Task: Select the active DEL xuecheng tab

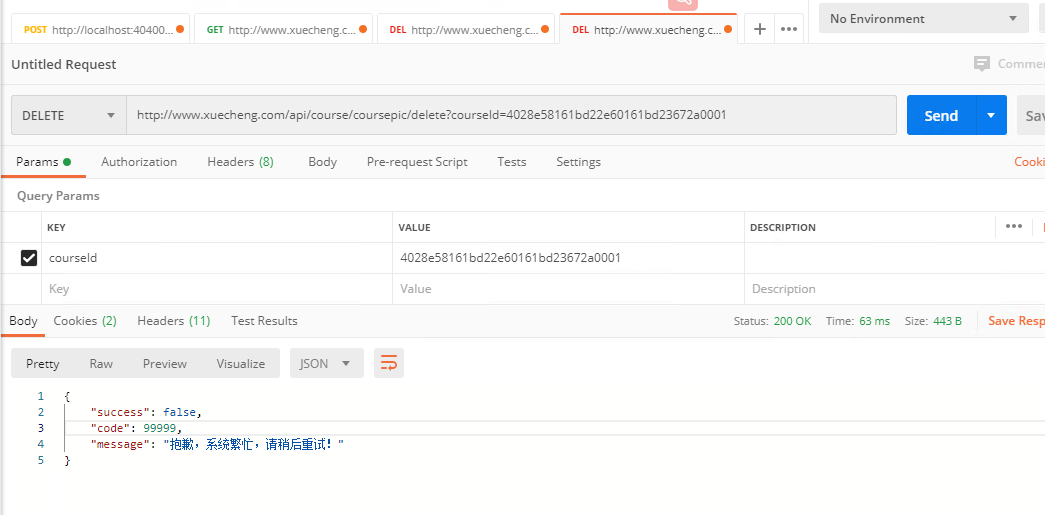Action: tap(648, 29)
